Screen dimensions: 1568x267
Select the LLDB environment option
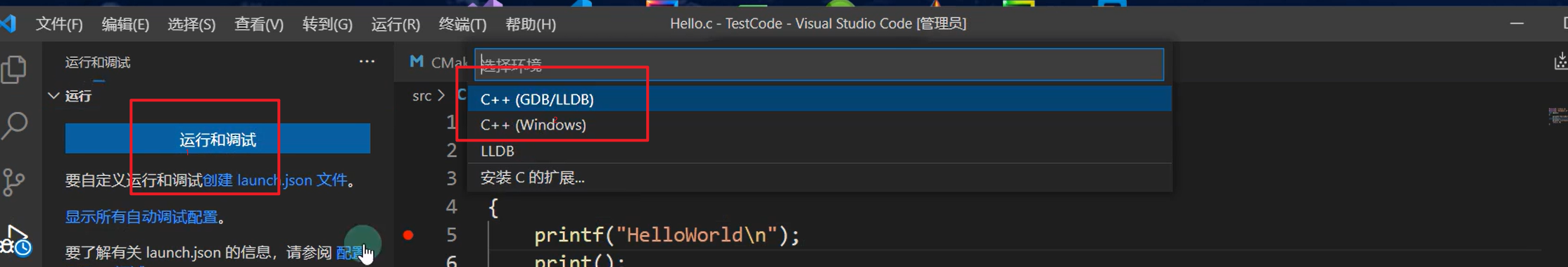coord(819,151)
